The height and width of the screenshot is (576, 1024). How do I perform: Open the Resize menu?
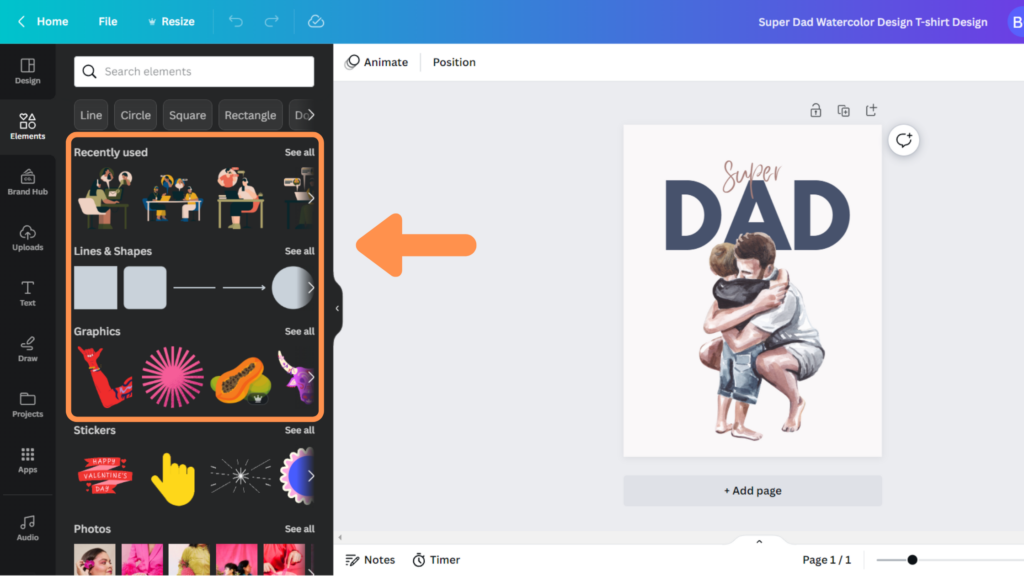point(171,22)
